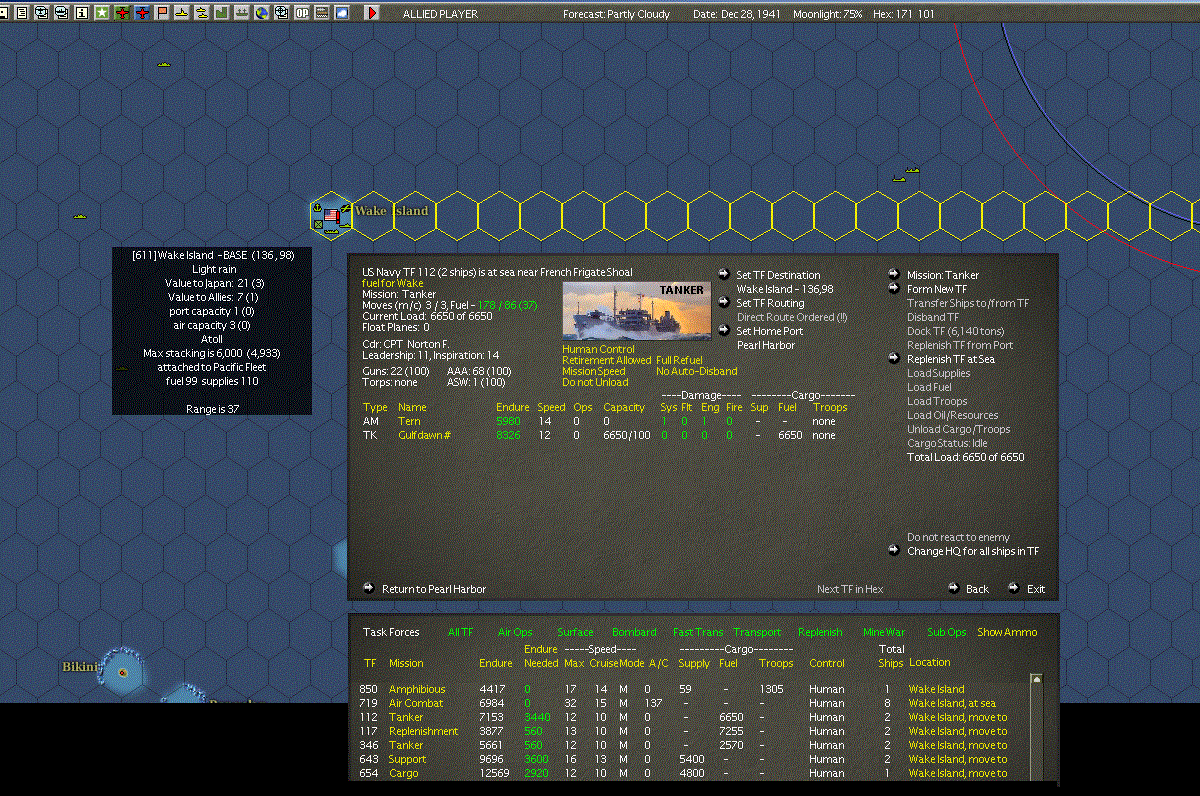Click Form New TF

937,289
